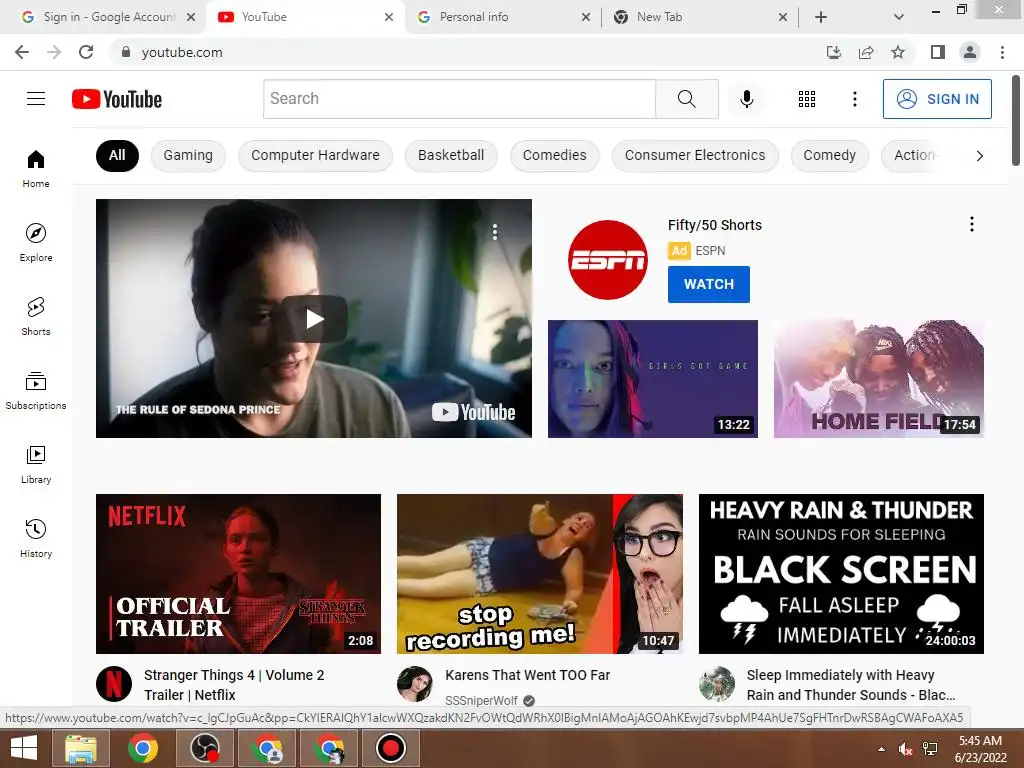Close the Personal info tab
Viewport: 1024px width, 768px height.
click(x=586, y=17)
